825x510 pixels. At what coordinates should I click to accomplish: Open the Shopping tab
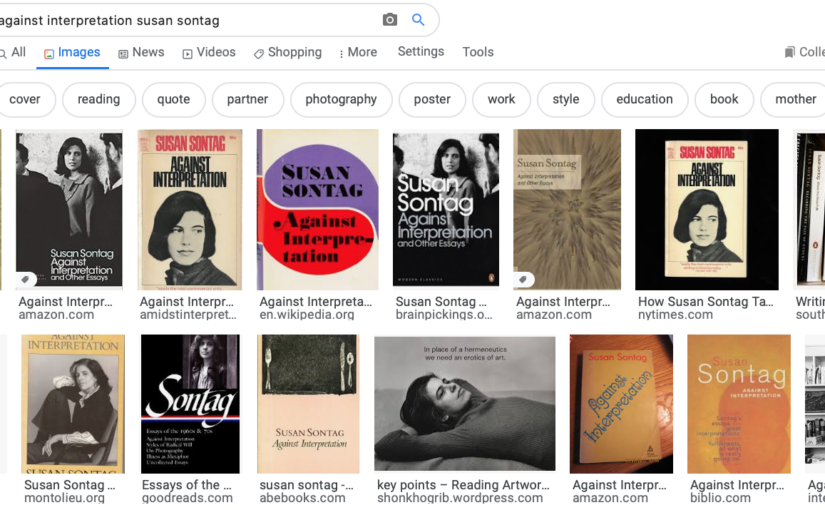pos(288,52)
